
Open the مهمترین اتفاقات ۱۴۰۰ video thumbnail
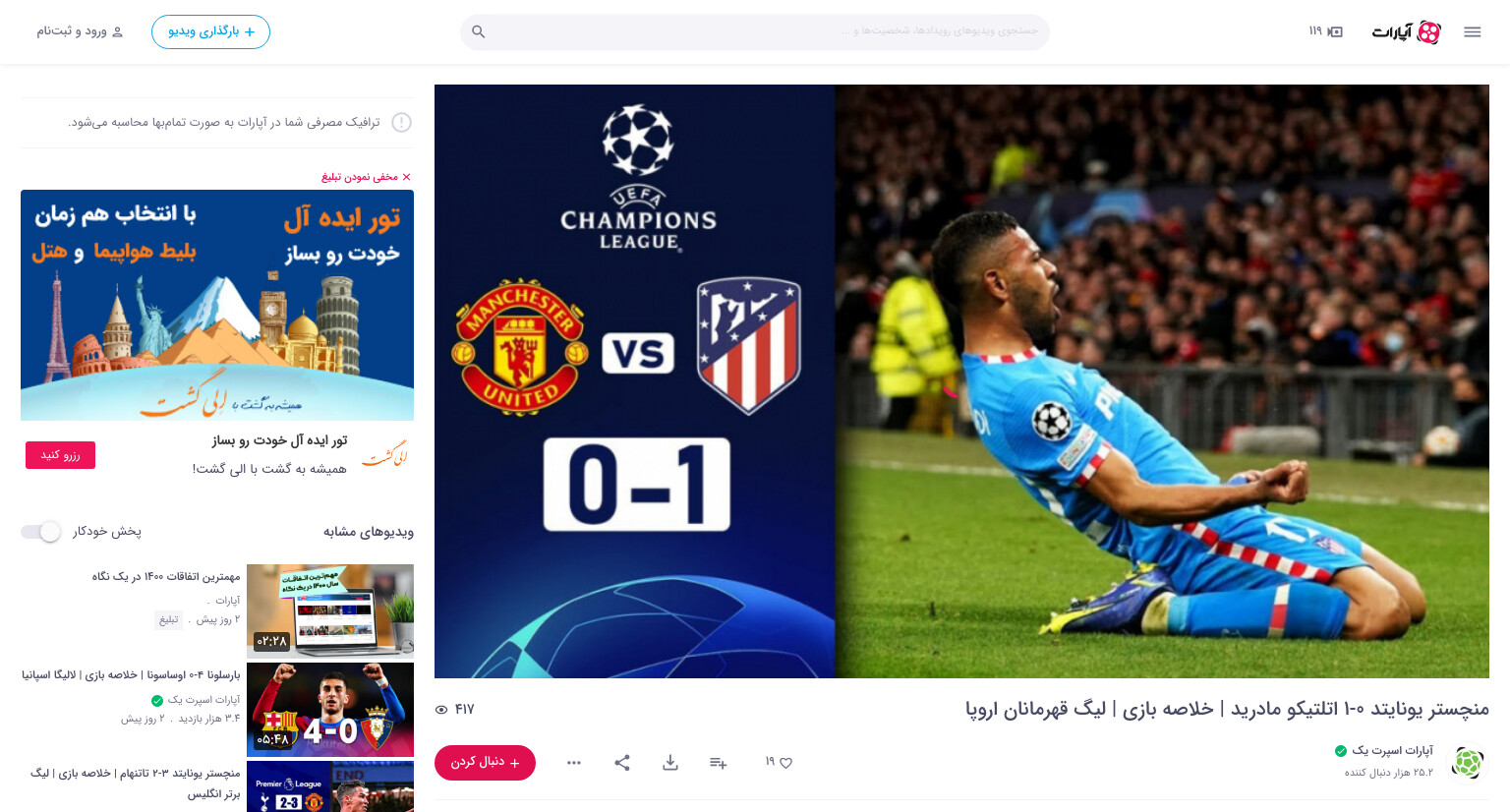click(330, 611)
